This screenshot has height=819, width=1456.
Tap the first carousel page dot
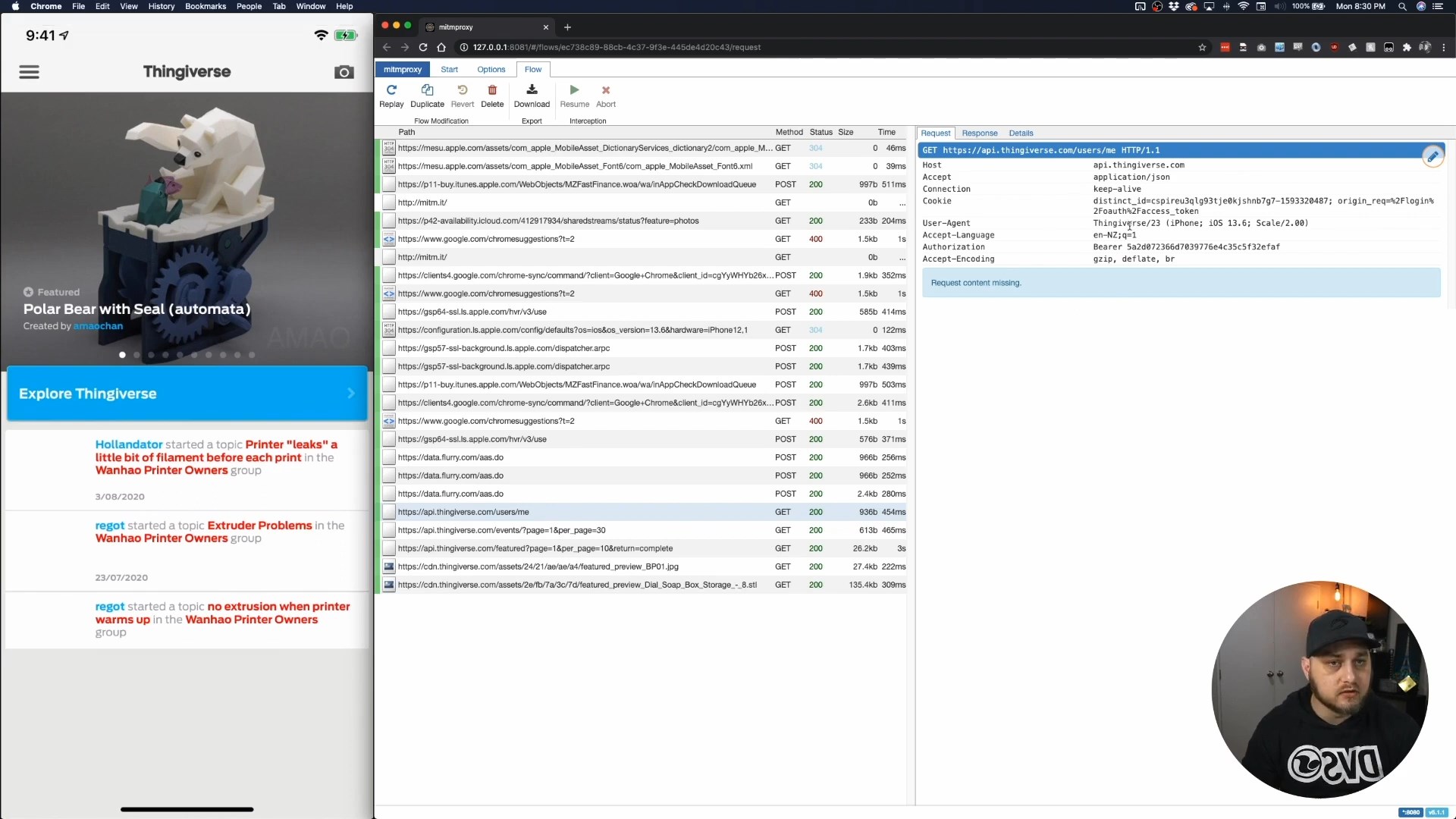[122, 355]
